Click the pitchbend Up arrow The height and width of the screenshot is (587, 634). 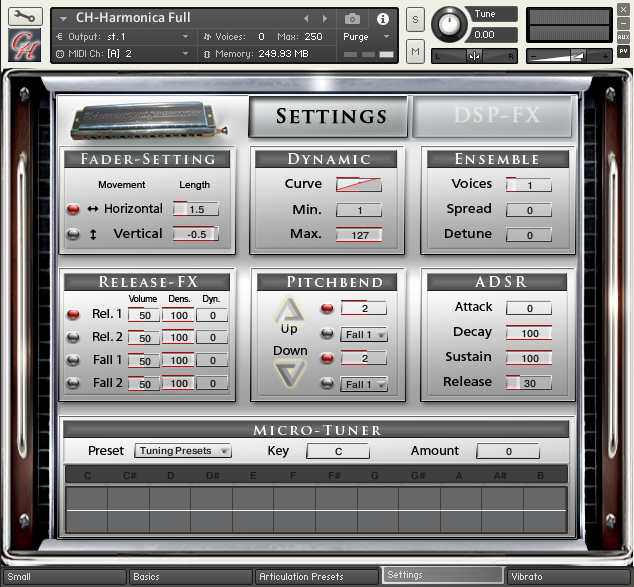[x=289, y=310]
